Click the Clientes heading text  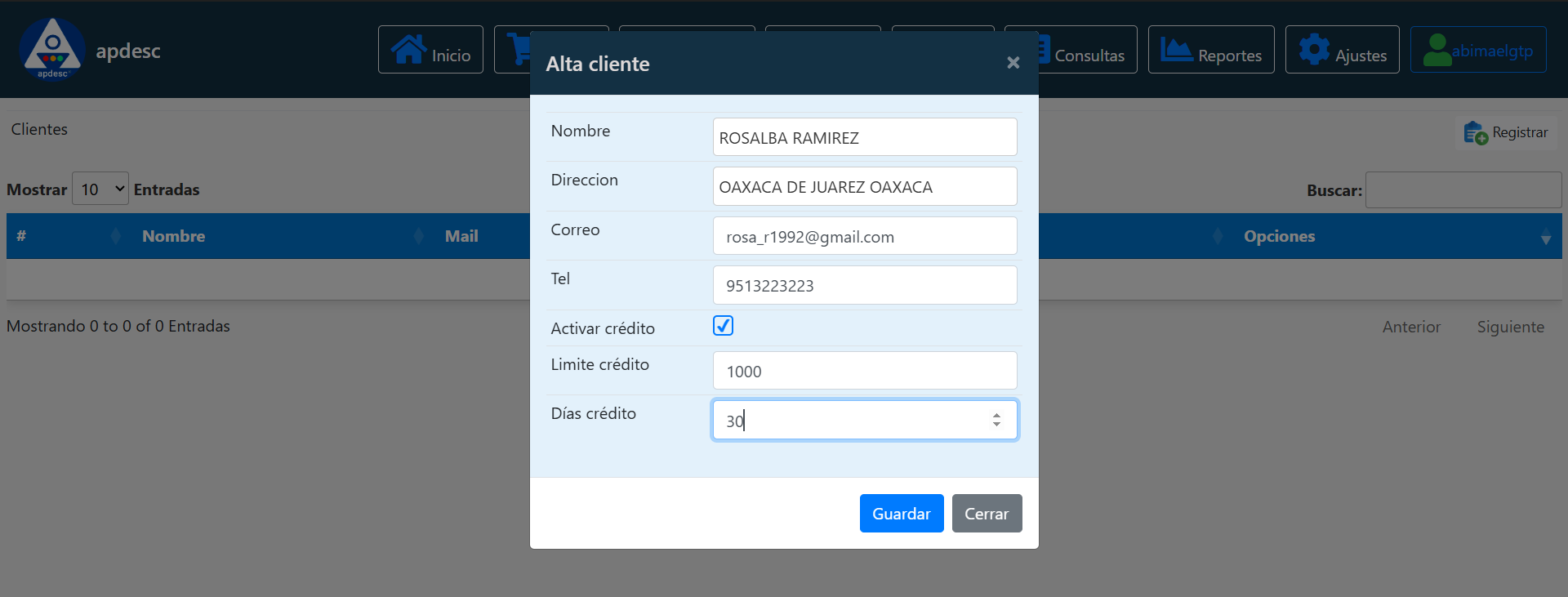(x=39, y=129)
